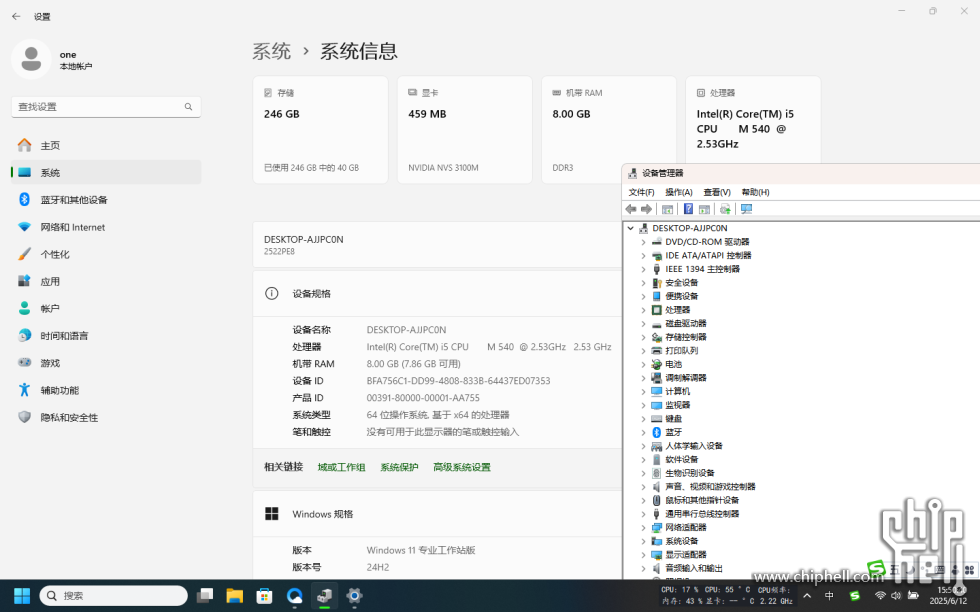The image size is (980, 612).
Task: Expand the 显示适配器 node
Action: (643, 555)
